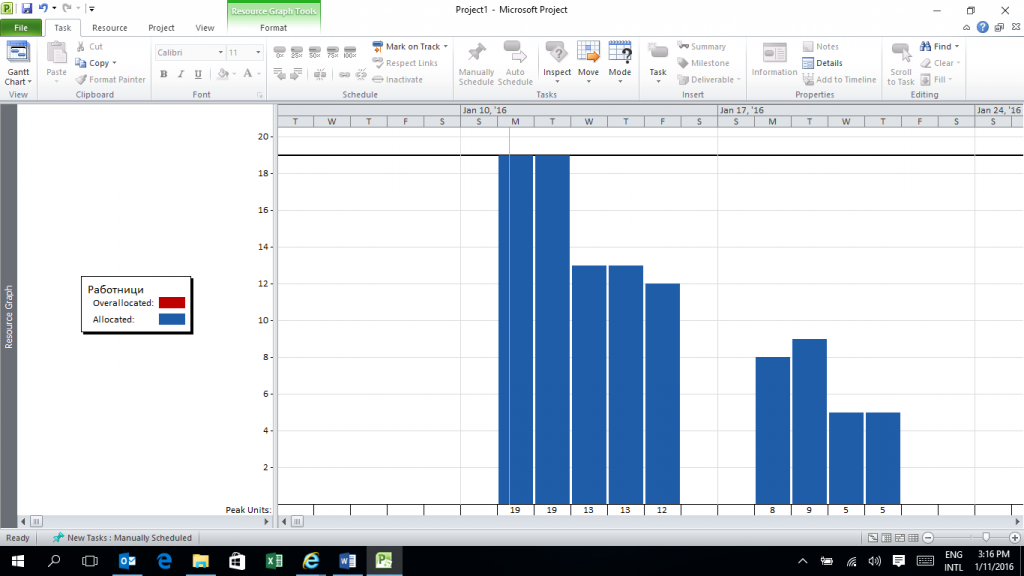This screenshot has height=576, width=1024.
Task: Click the Cut button
Action: [x=89, y=46]
